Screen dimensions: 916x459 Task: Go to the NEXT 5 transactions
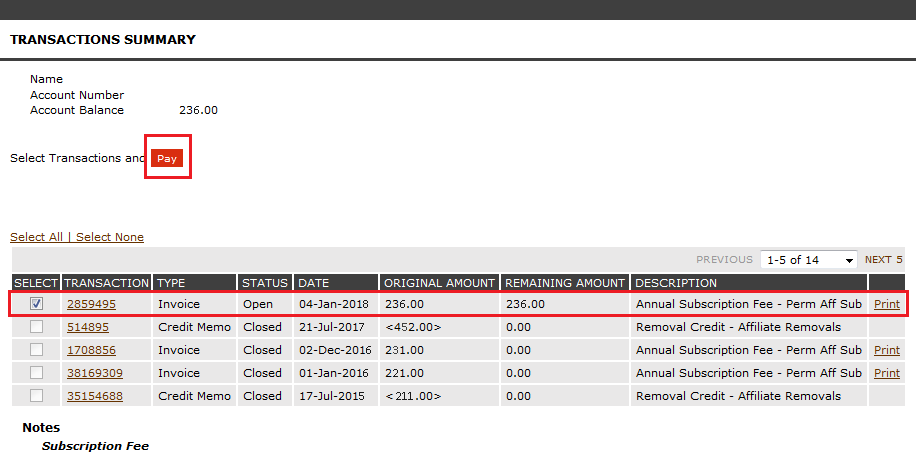click(883, 260)
